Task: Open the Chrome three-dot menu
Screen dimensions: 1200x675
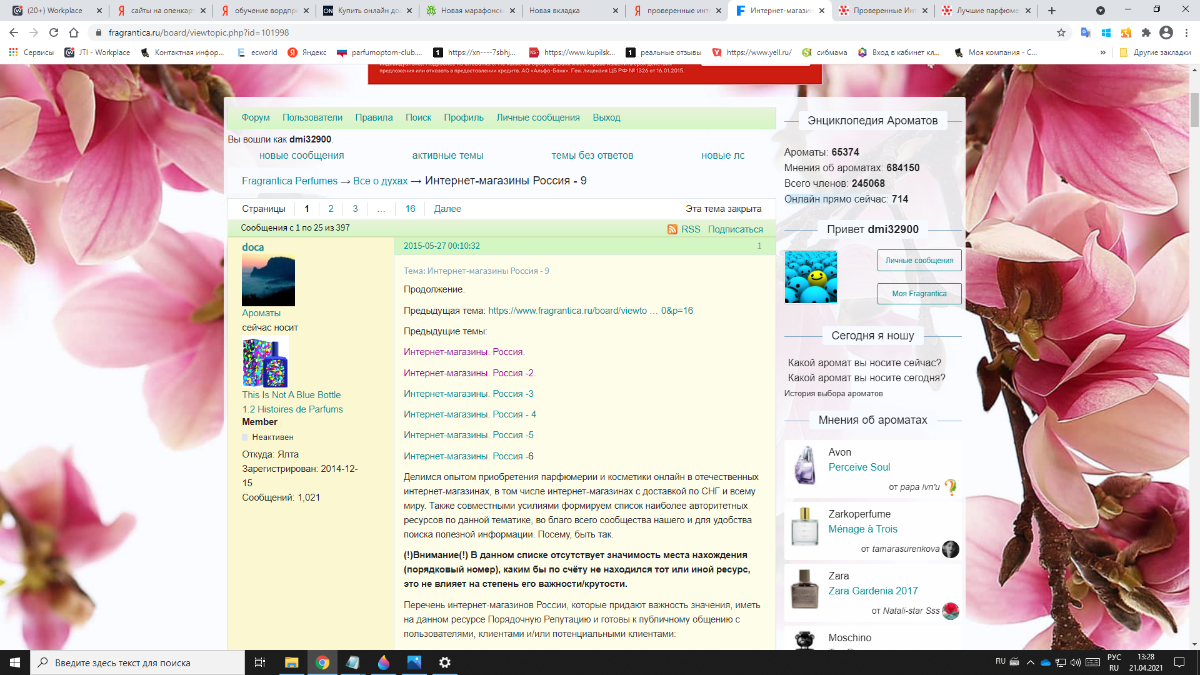Action: point(1185,32)
